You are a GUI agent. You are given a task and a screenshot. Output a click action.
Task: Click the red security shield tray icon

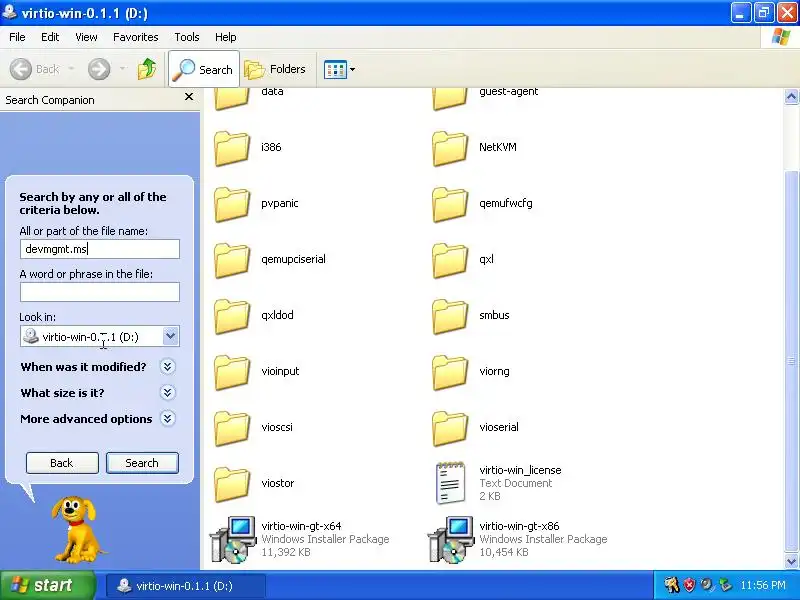coord(689,585)
